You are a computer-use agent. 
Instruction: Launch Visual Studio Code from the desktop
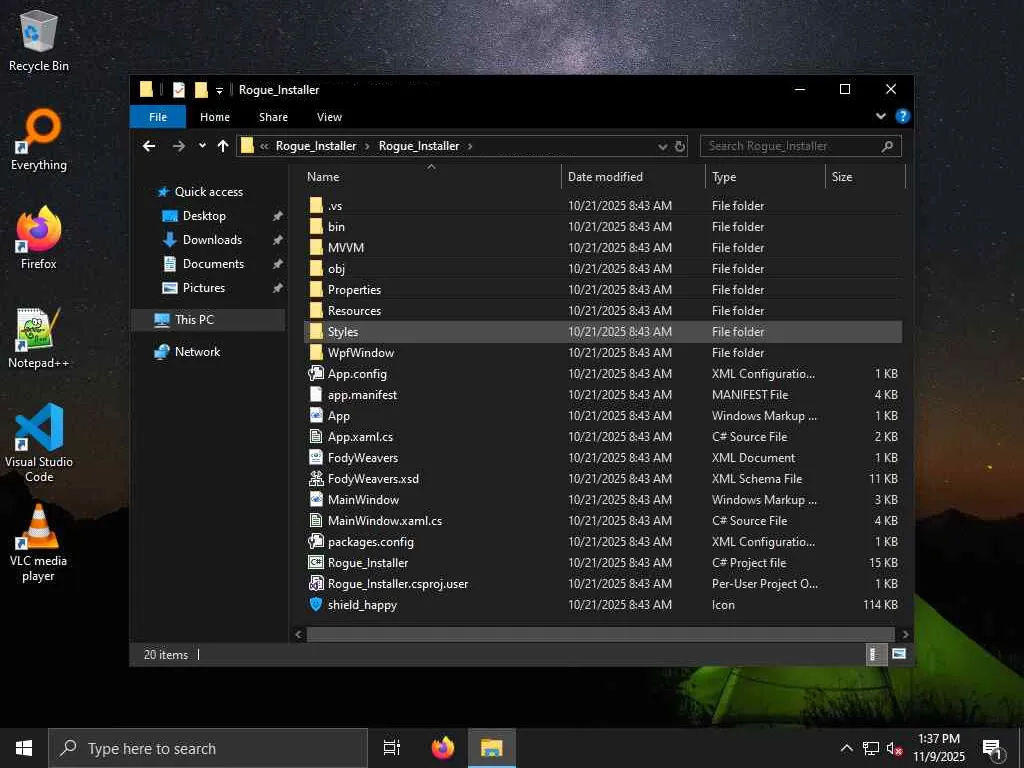pos(39,443)
